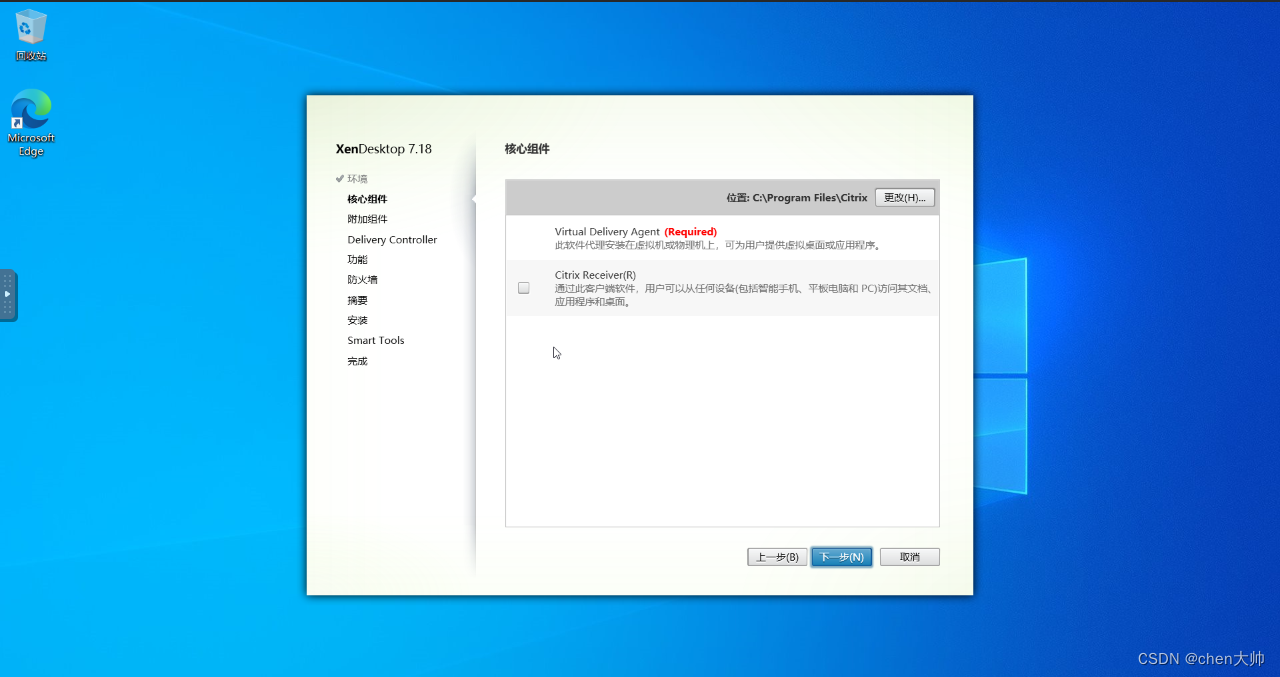Cancel the installer with 取消
Image resolution: width=1280 pixels, height=677 pixels.
coord(910,557)
